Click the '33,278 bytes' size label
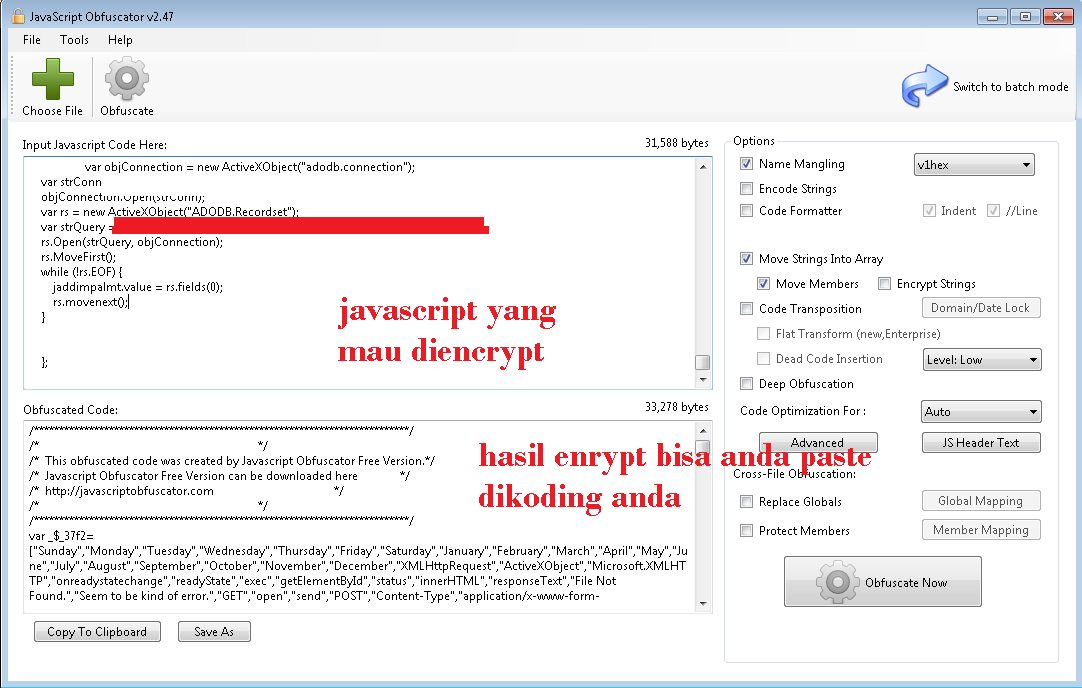 click(x=676, y=407)
